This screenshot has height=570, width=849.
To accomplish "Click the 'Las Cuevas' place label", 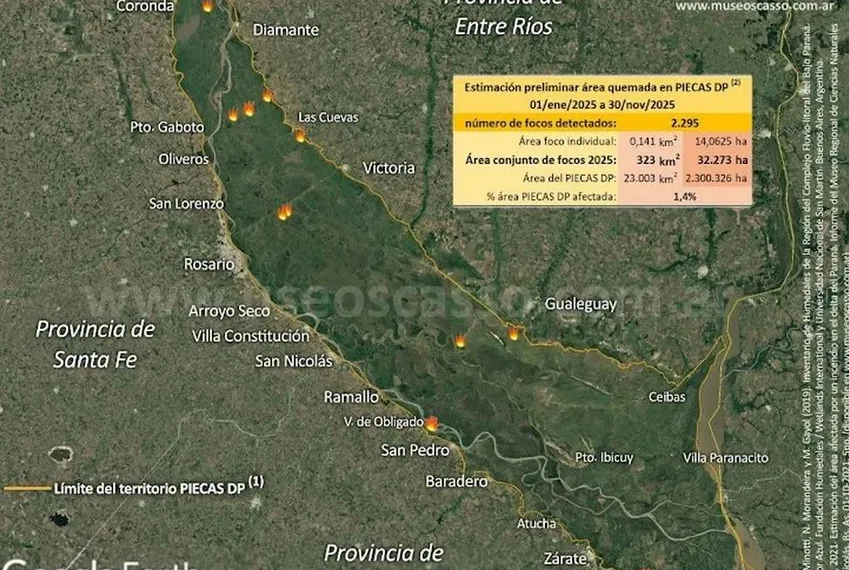I will coord(328,117).
